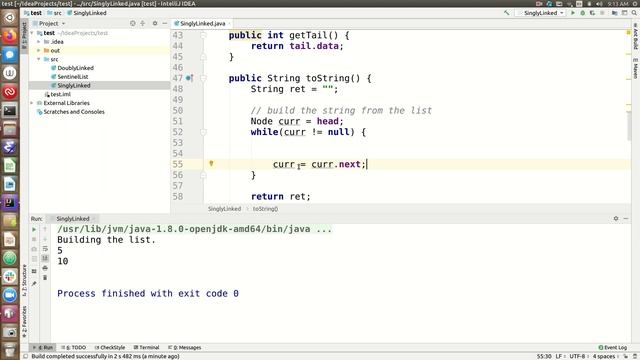Open the Event Log
The height and width of the screenshot is (360, 640).
pyautogui.click(x=613, y=348)
